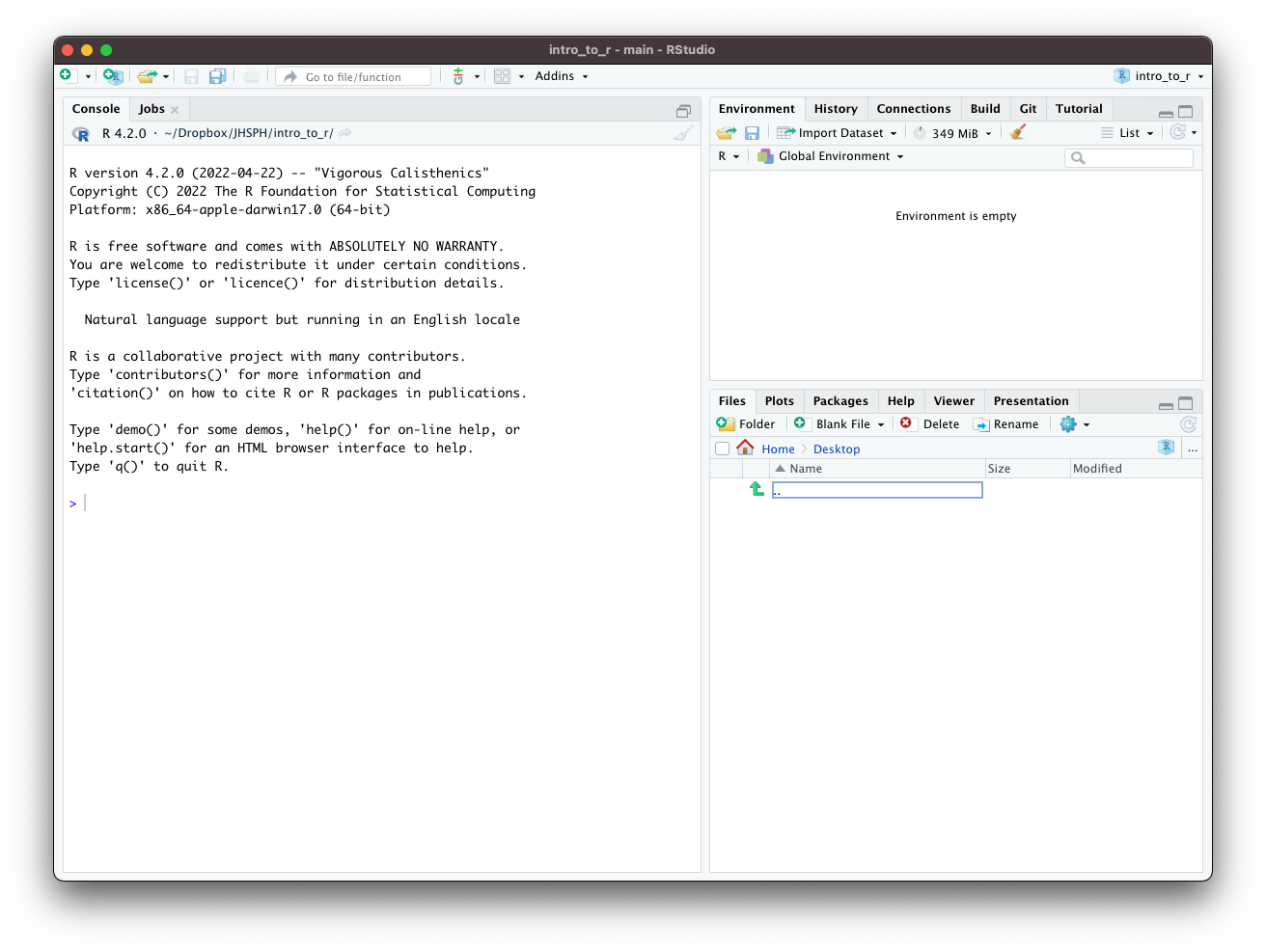Image resolution: width=1266 pixels, height=952 pixels.
Task: Expand the Global Environment dropdown
Action: [833, 156]
